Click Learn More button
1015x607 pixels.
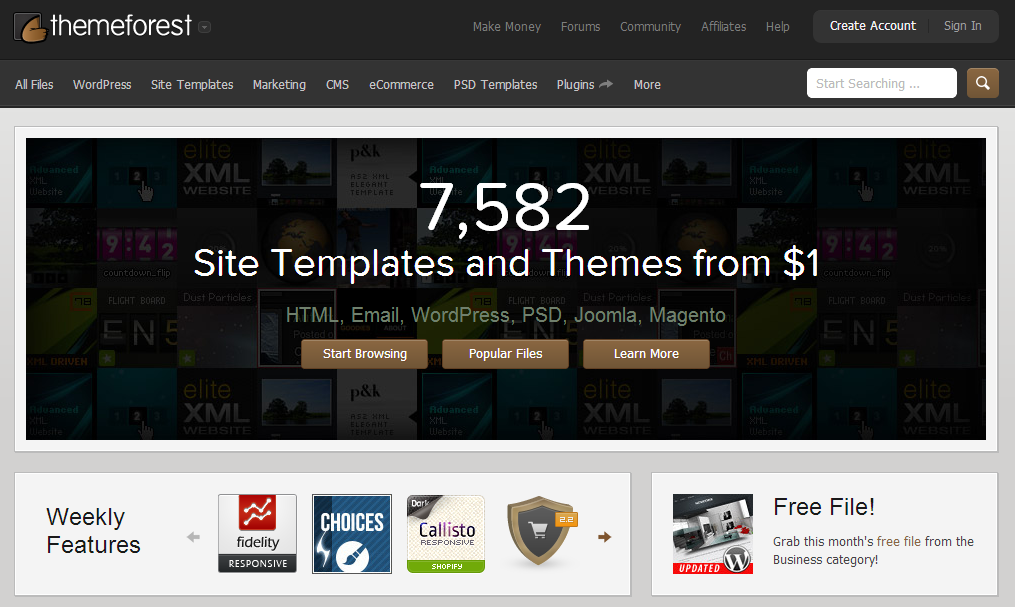[646, 354]
